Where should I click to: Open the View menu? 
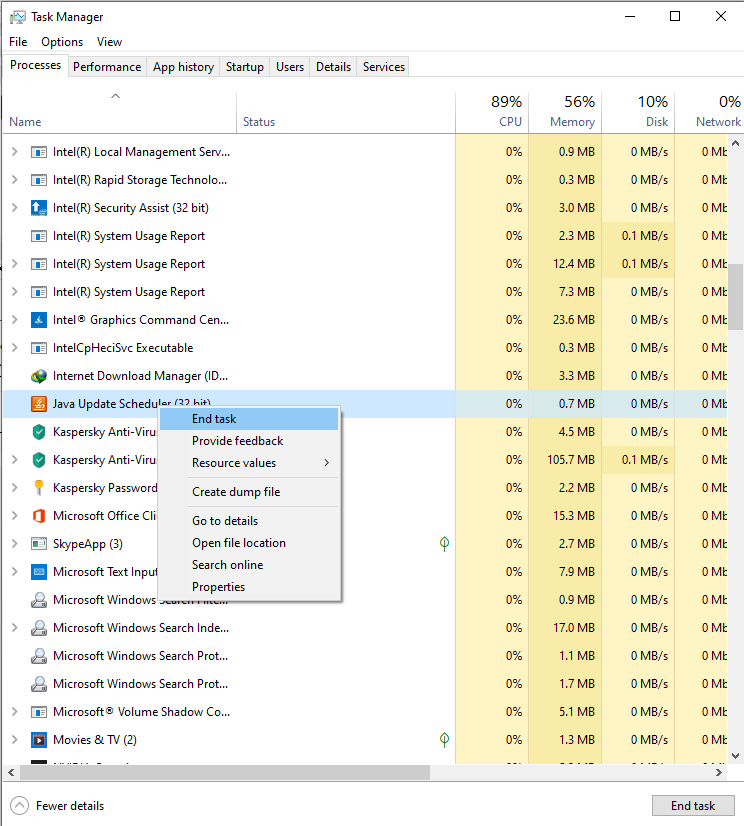(109, 42)
